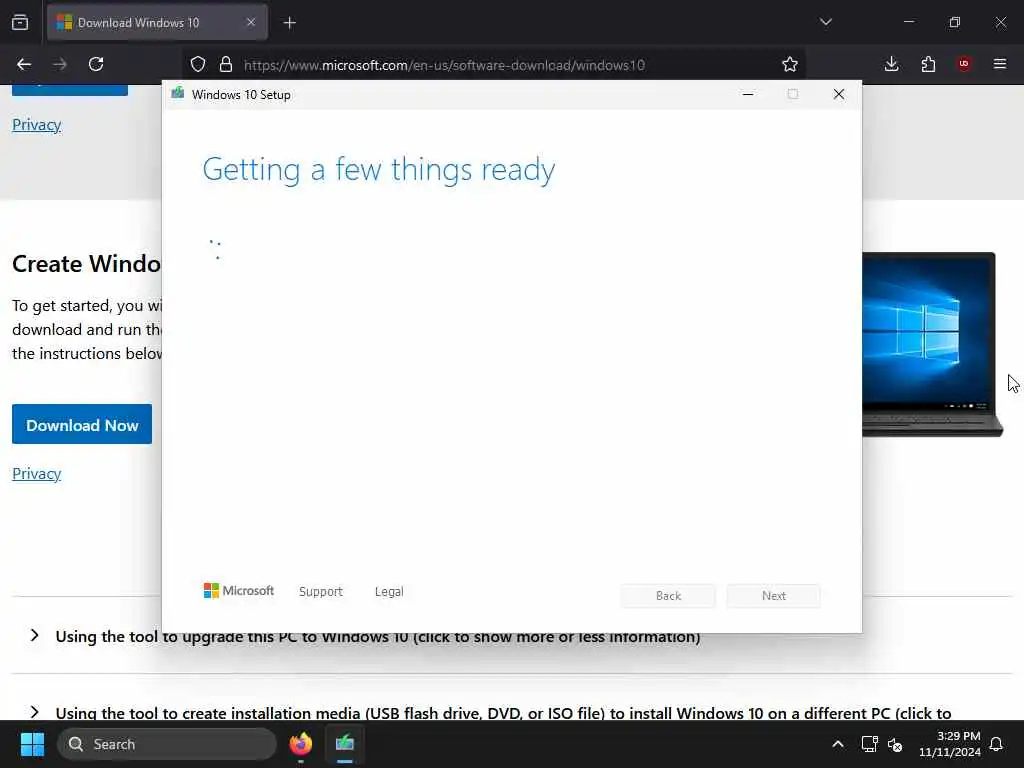Click the Windows Setup taskbar icon

point(345,744)
